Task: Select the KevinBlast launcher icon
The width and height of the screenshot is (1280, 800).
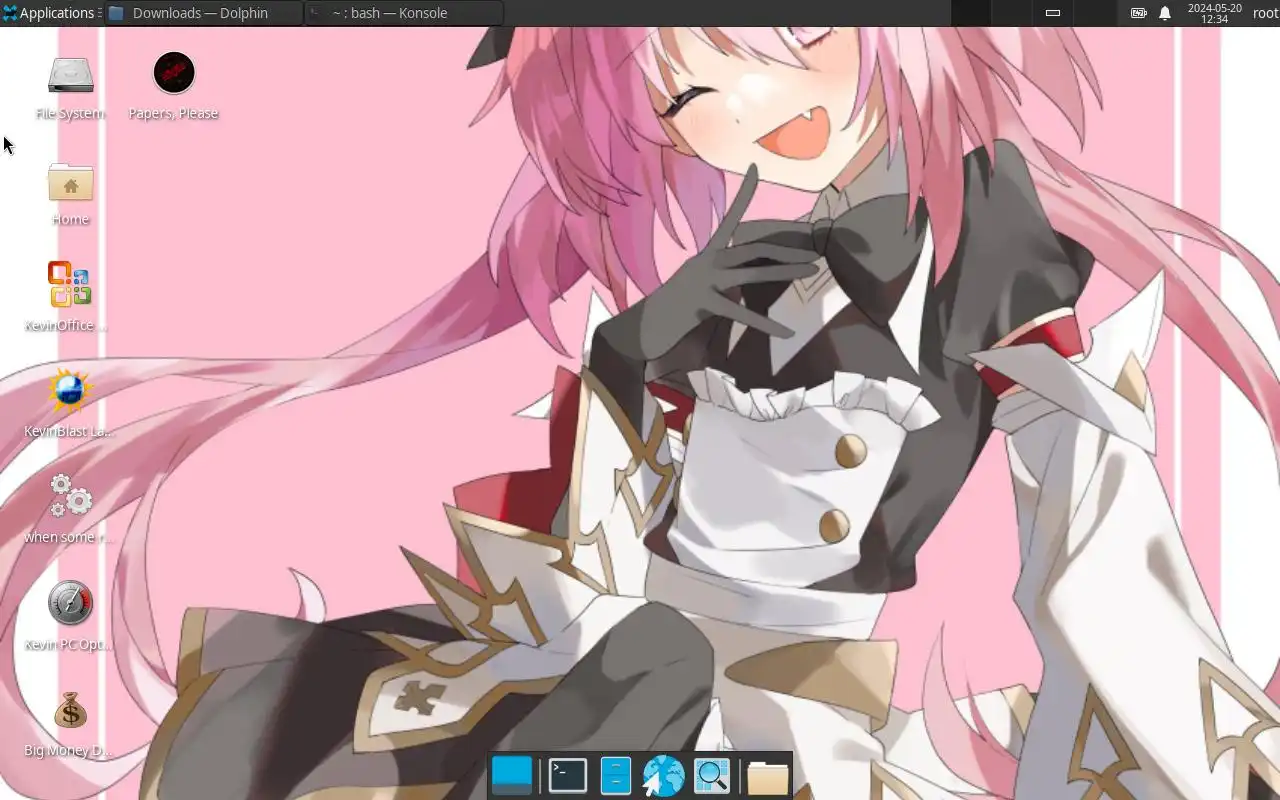Action: pos(69,403)
